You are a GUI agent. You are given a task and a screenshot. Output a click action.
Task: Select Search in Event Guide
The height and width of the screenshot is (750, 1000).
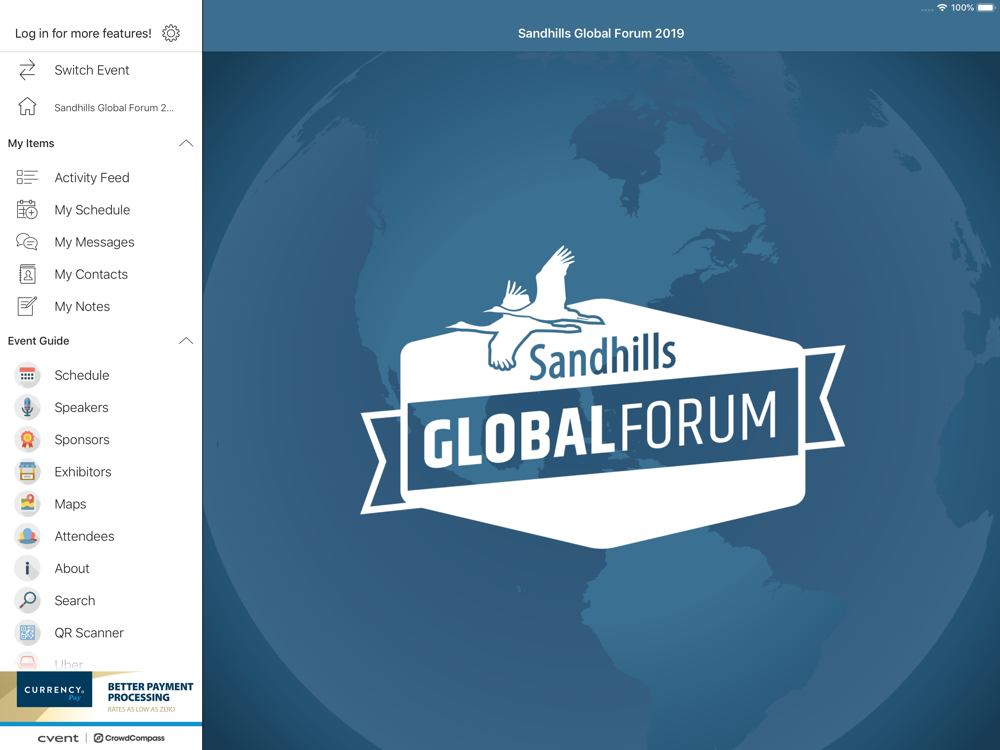pyautogui.click(x=101, y=601)
